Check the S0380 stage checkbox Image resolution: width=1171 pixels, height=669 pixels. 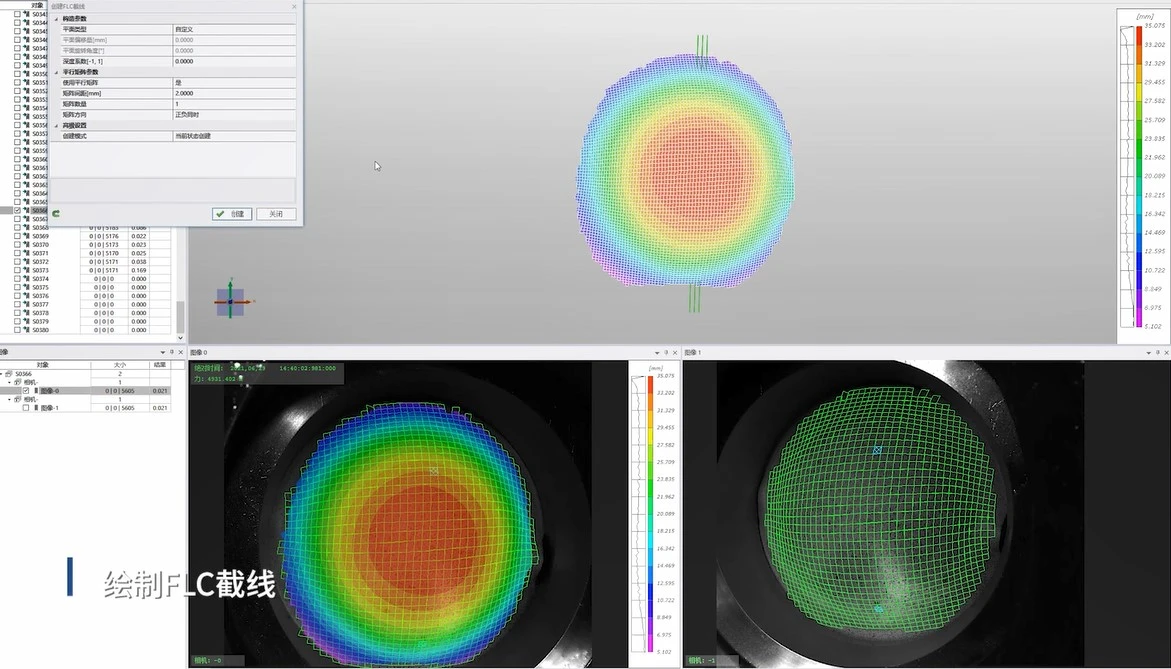[17, 330]
